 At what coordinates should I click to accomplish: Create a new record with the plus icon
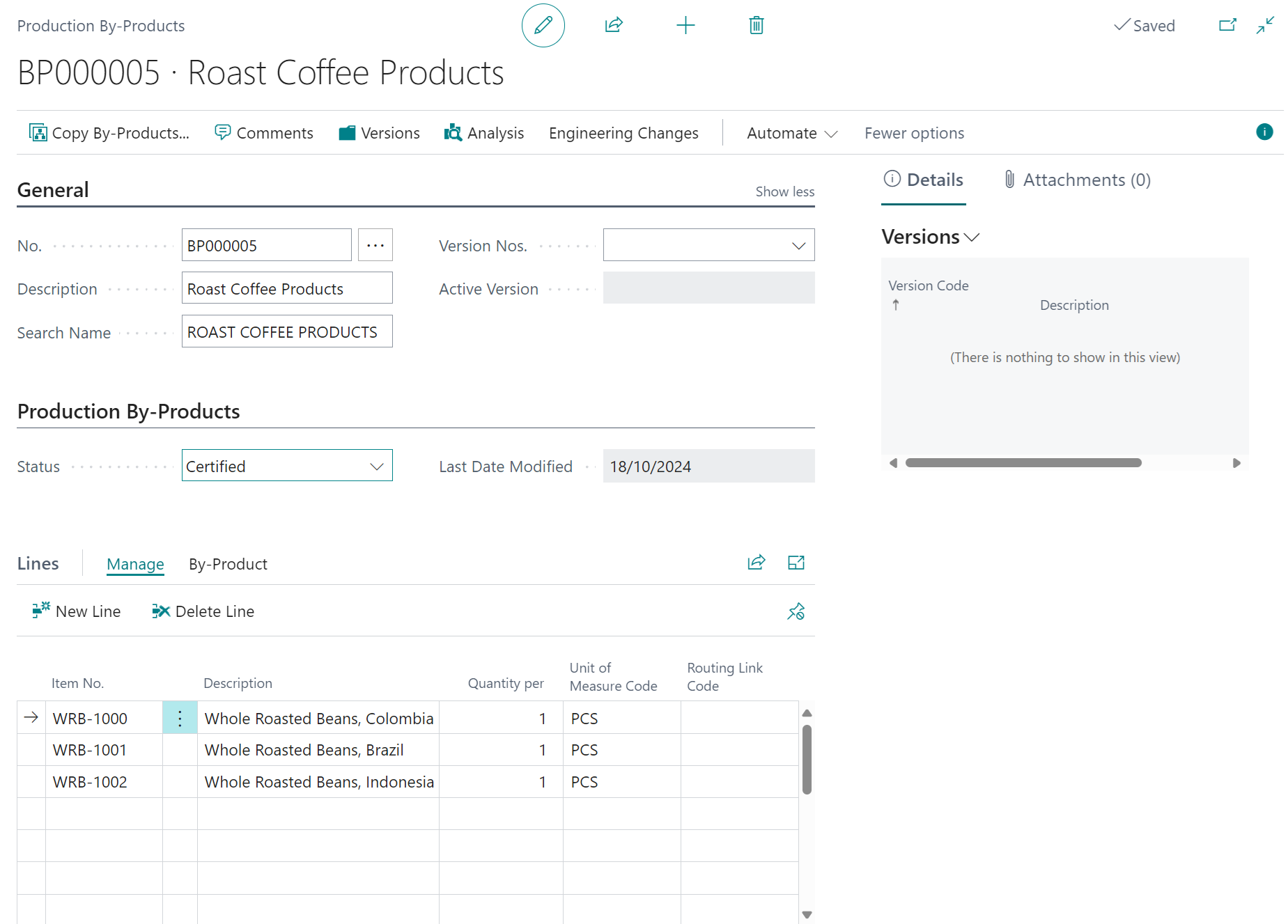pos(685,25)
